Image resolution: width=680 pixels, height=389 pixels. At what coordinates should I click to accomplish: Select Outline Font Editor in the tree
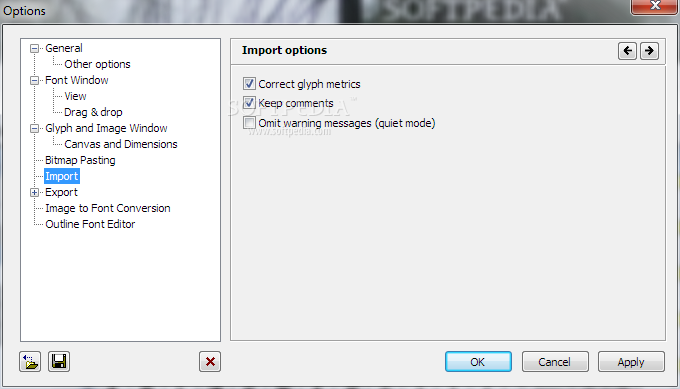(x=90, y=224)
